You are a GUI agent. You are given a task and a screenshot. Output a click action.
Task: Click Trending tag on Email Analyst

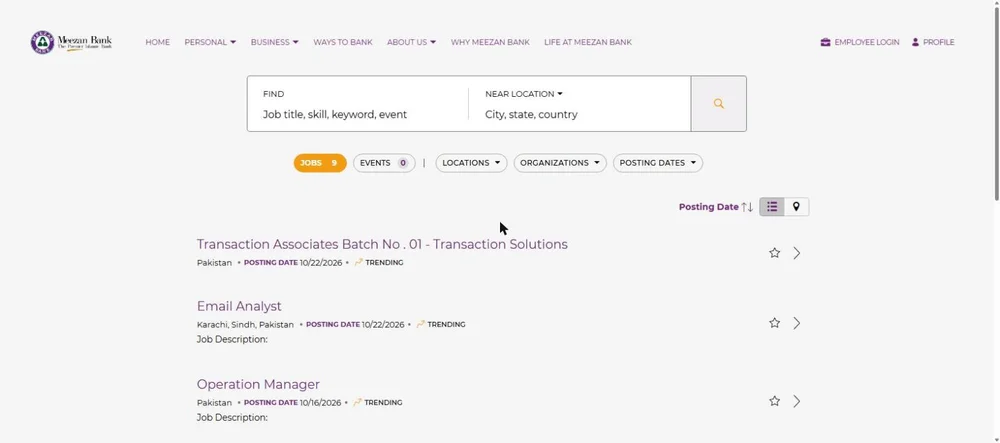point(441,324)
